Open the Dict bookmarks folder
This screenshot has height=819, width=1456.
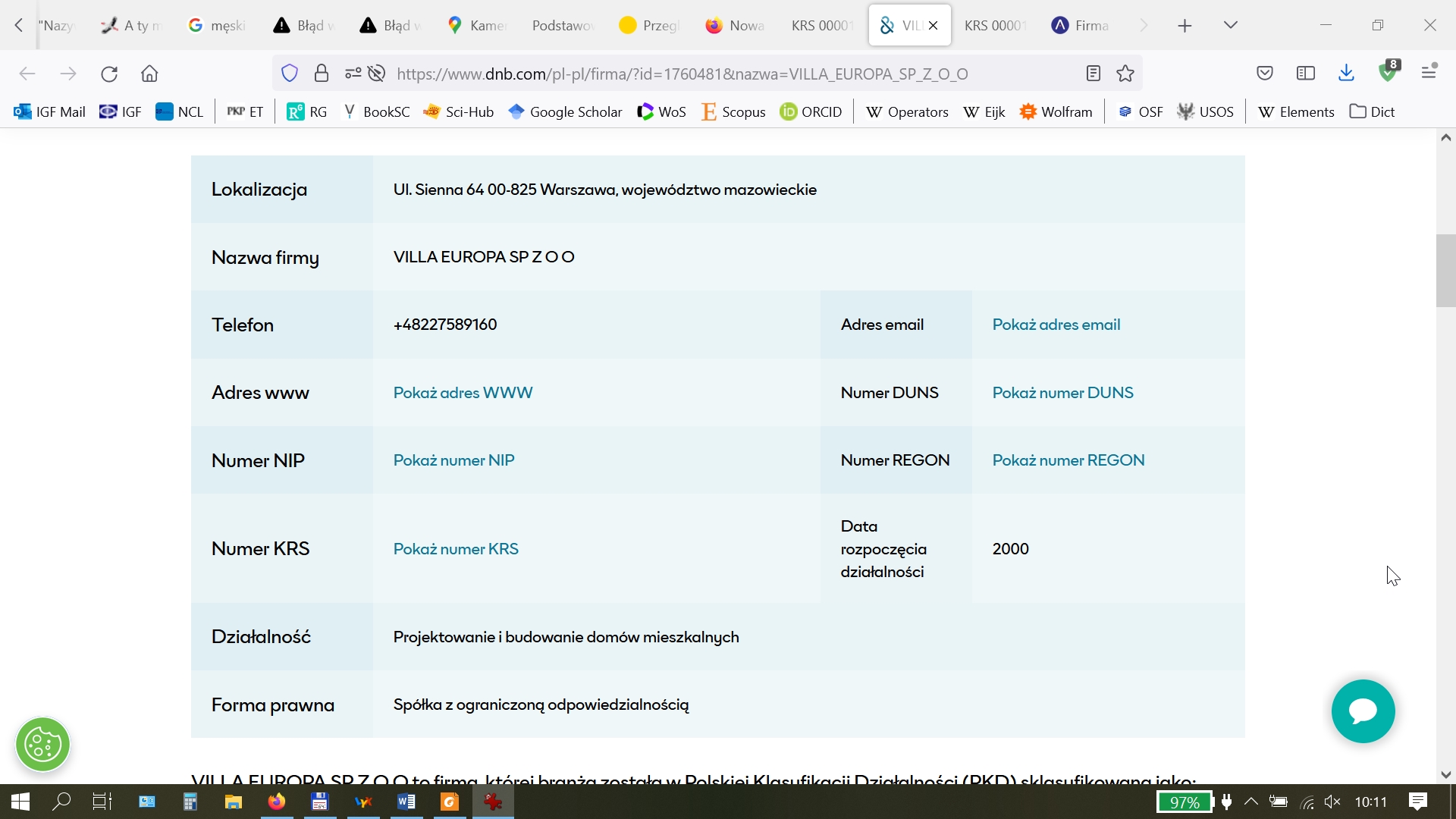(x=1372, y=111)
